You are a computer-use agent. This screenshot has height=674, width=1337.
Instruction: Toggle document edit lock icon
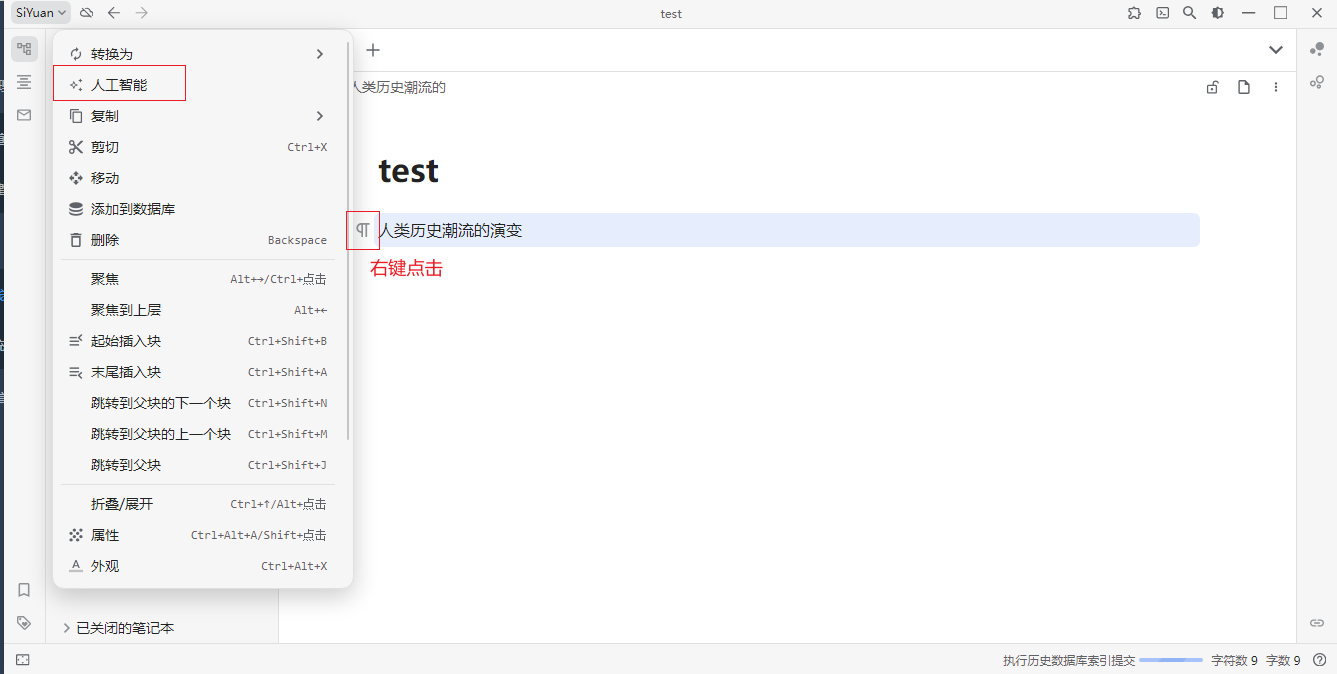click(x=1212, y=88)
